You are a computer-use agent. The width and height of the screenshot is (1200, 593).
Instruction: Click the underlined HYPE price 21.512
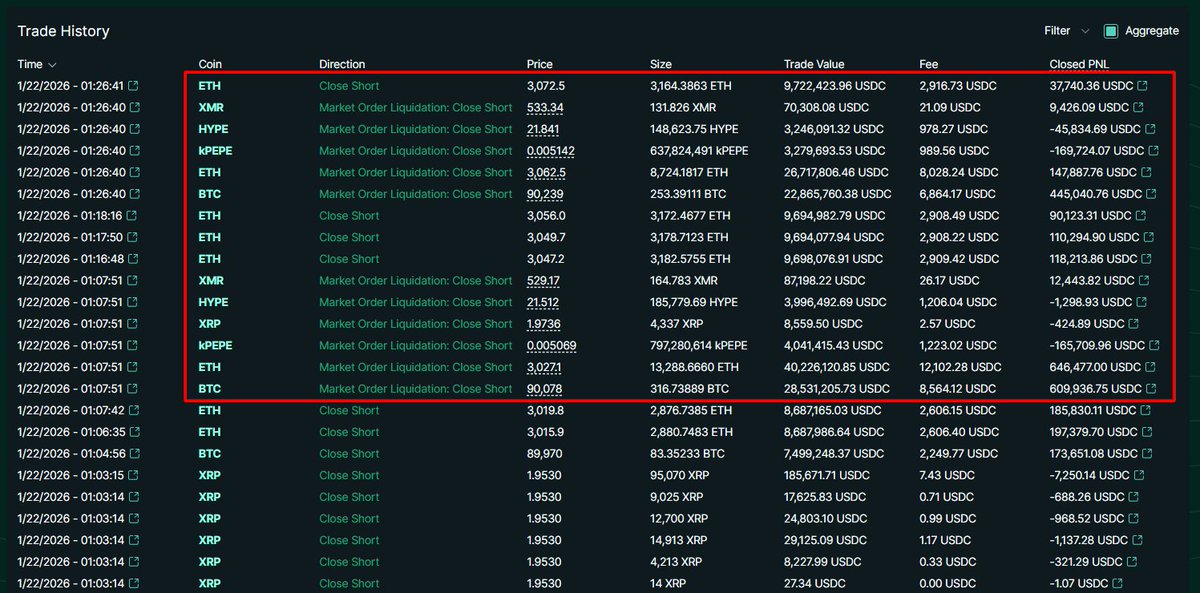(543, 302)
